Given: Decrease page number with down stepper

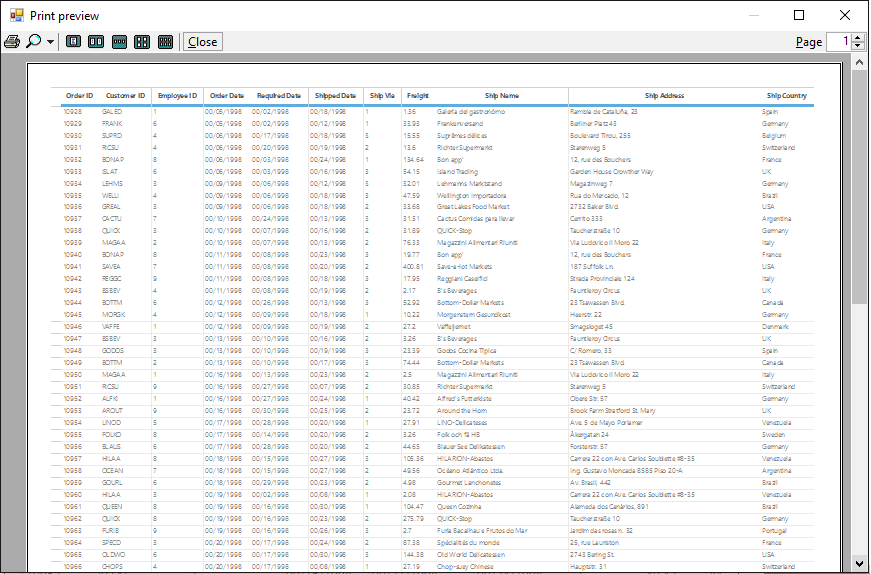Looking at the screenshot, I should pyautogui.click(x=858, y=46).
